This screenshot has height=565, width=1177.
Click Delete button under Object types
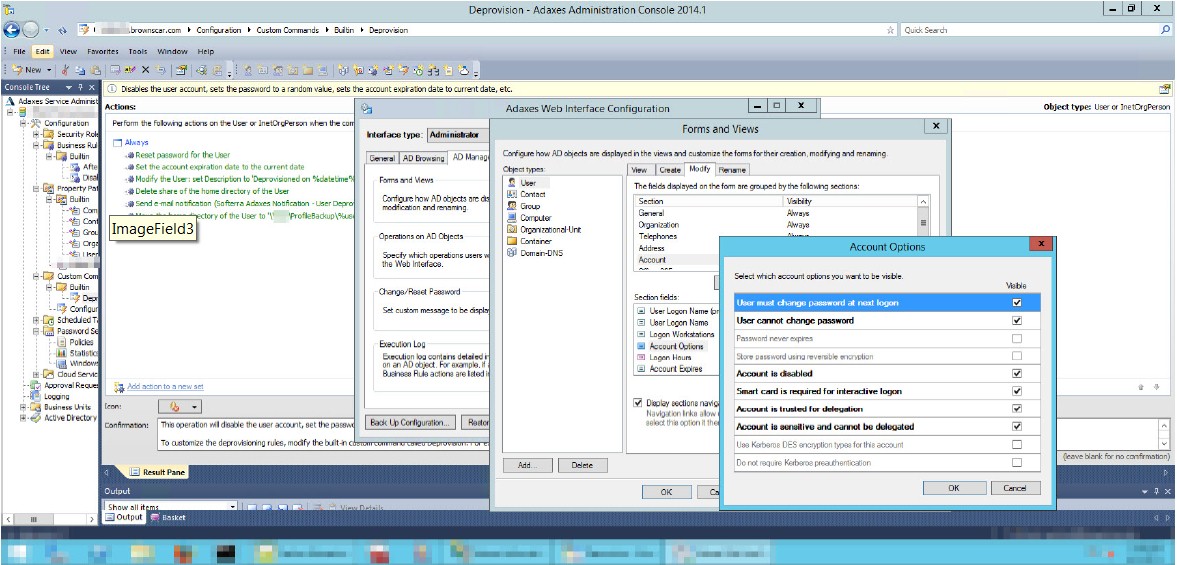(582, 465)
